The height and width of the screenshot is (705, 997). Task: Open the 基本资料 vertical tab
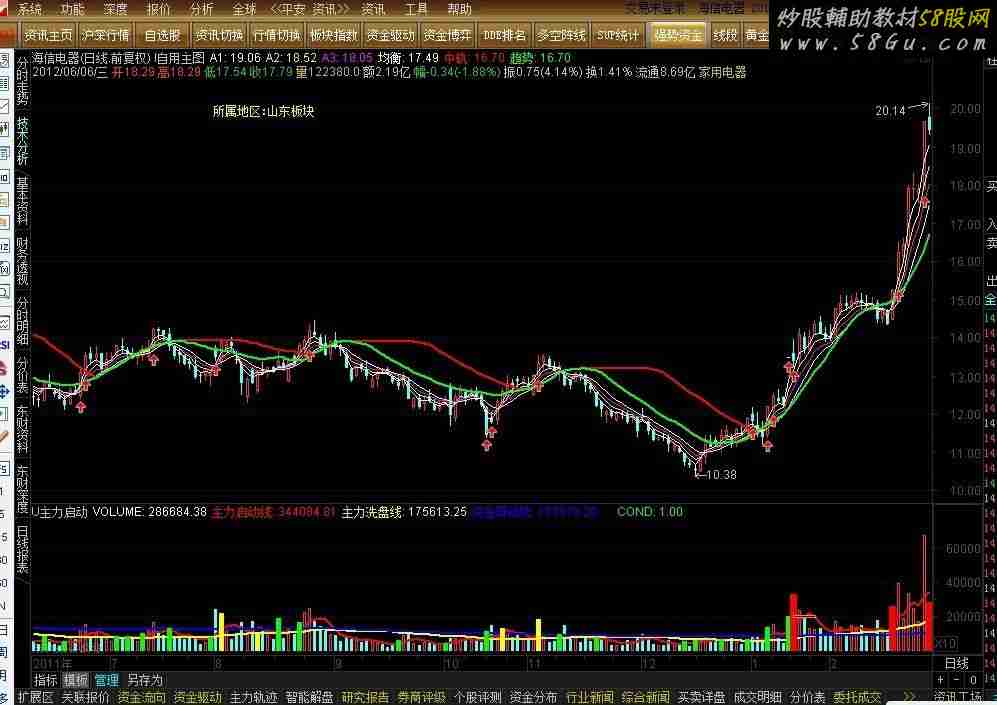[22, 200]
